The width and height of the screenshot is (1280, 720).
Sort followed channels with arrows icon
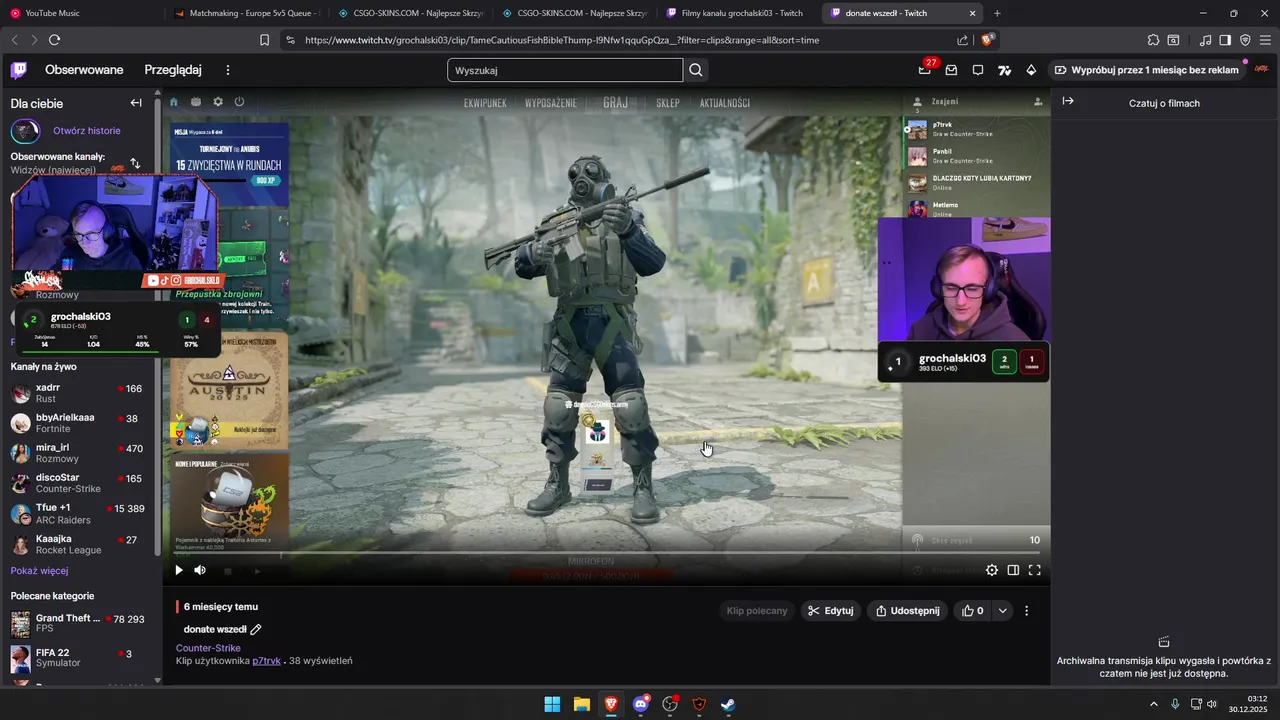point(135,163)
